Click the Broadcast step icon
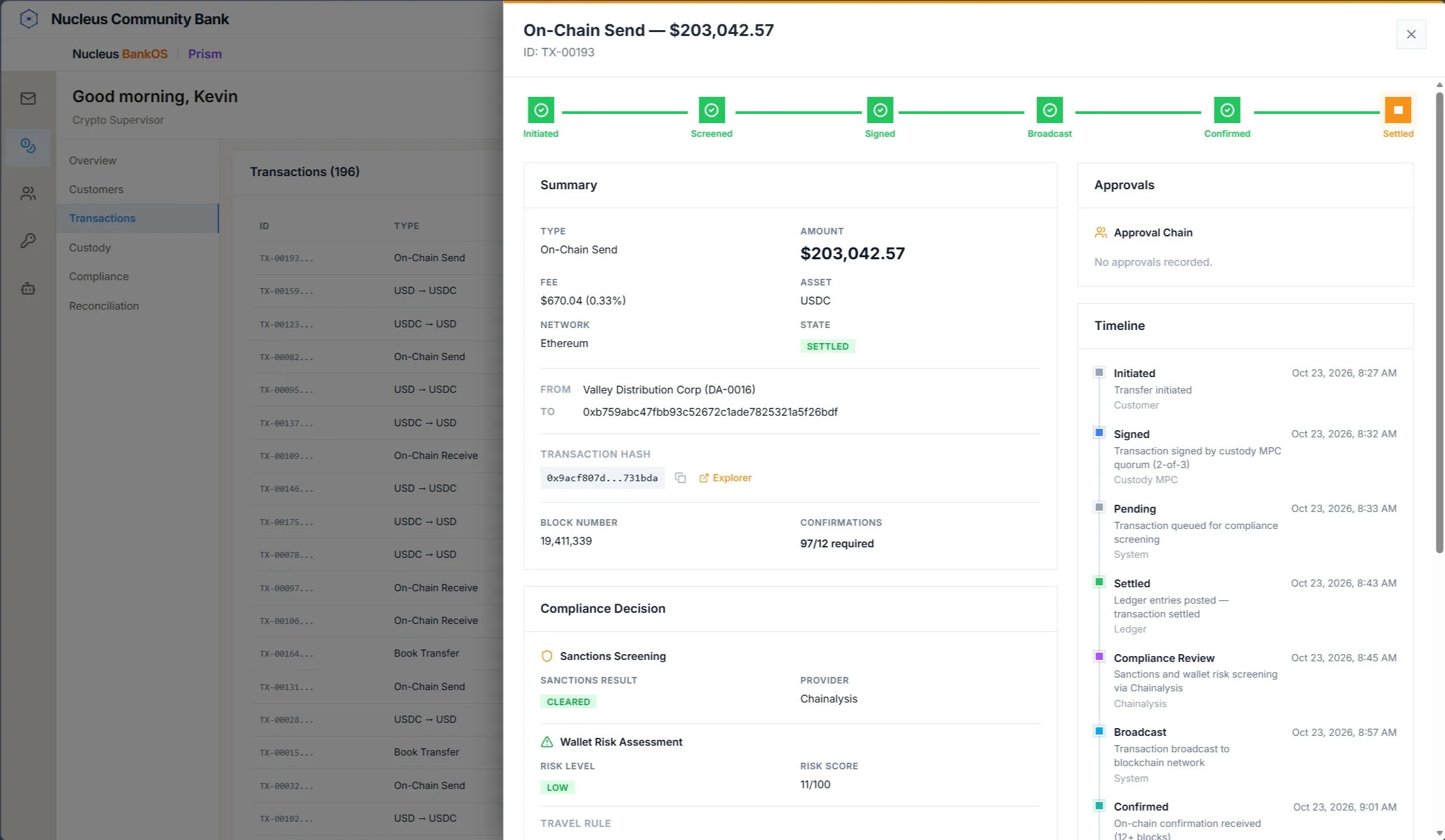The height and width of the screenshot is (840, 1445). point(1050,110)
